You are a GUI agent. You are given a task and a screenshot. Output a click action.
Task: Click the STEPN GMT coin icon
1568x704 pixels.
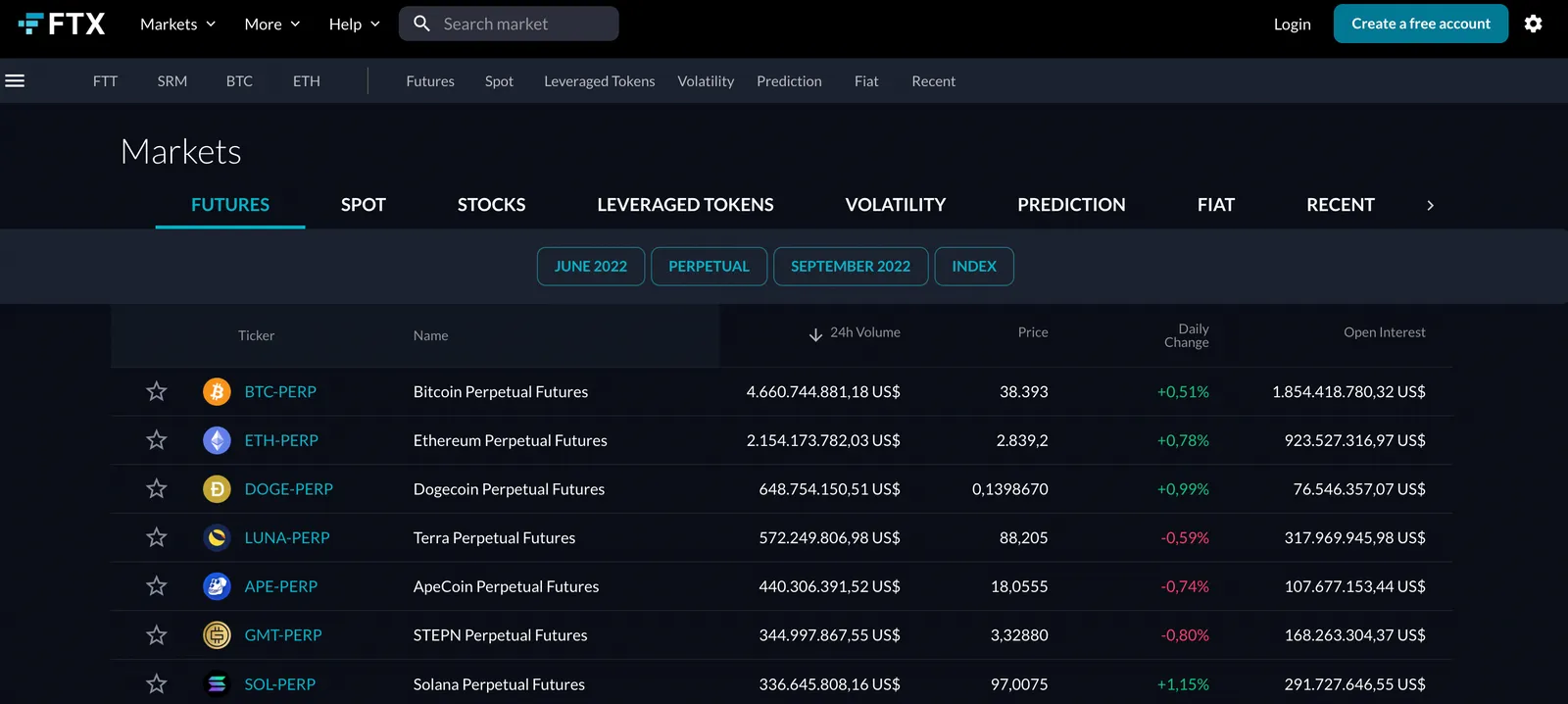pyautogui.click(x=217, y=635)
